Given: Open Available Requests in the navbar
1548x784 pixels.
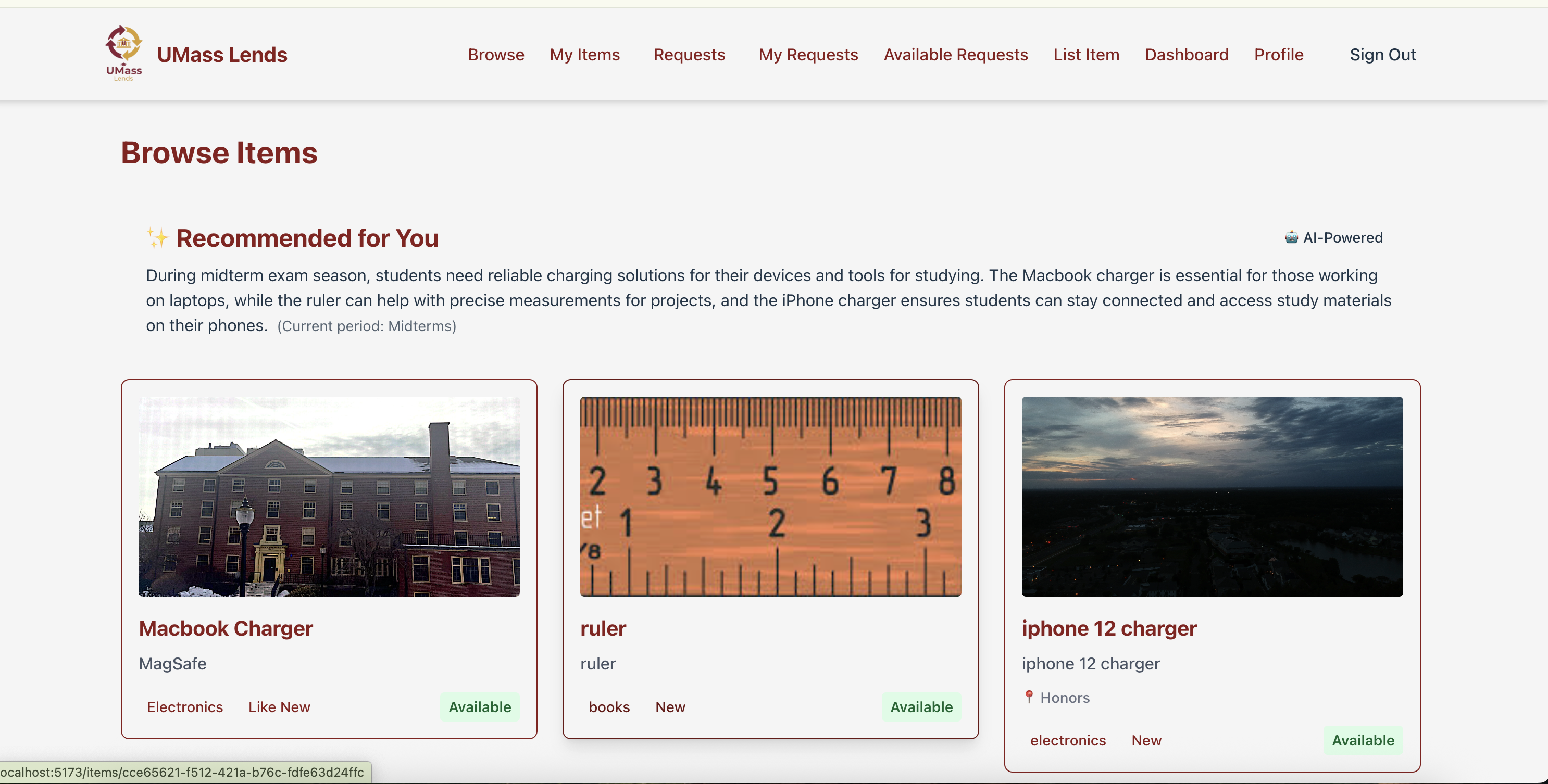Looking at the screenshot, I should [x=955, y=55].
